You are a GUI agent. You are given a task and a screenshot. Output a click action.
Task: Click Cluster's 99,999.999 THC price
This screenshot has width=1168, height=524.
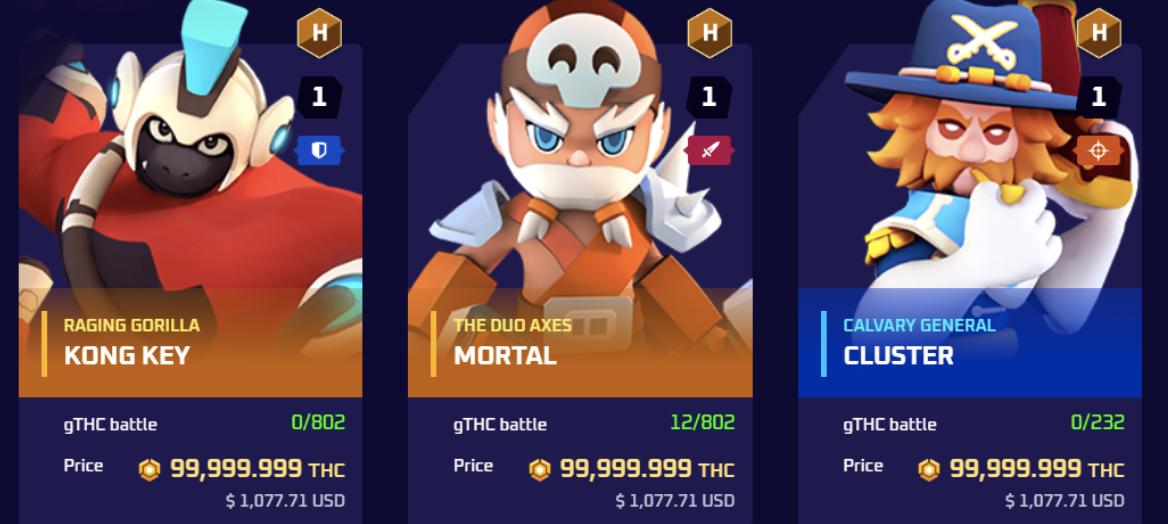pos(1037,470)
